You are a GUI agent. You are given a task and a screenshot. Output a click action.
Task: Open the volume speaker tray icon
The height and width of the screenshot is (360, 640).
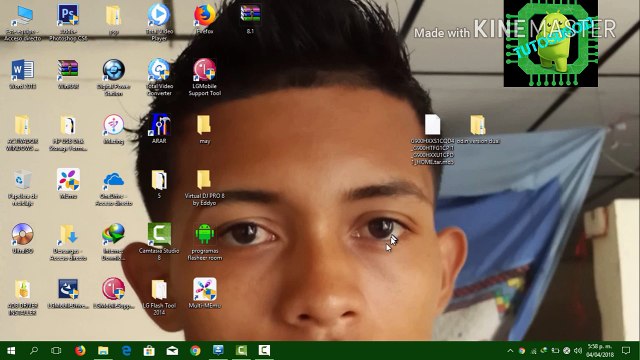tap(578, 351)
